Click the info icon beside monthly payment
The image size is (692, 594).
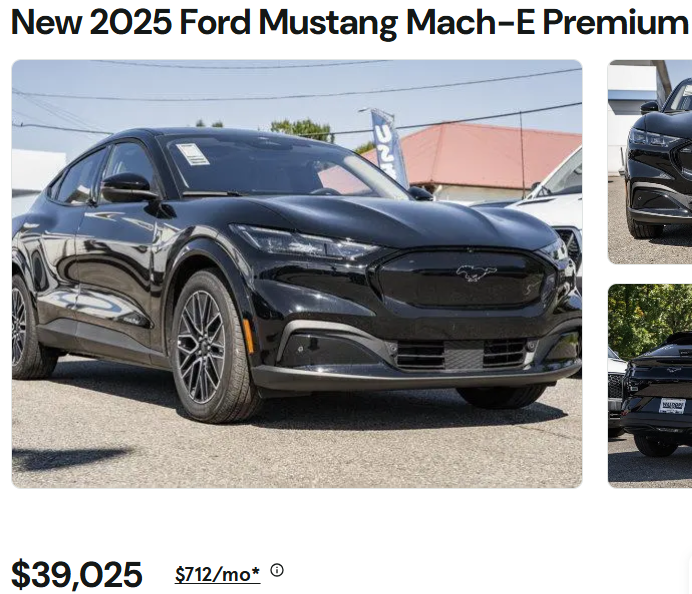[277, 570]
